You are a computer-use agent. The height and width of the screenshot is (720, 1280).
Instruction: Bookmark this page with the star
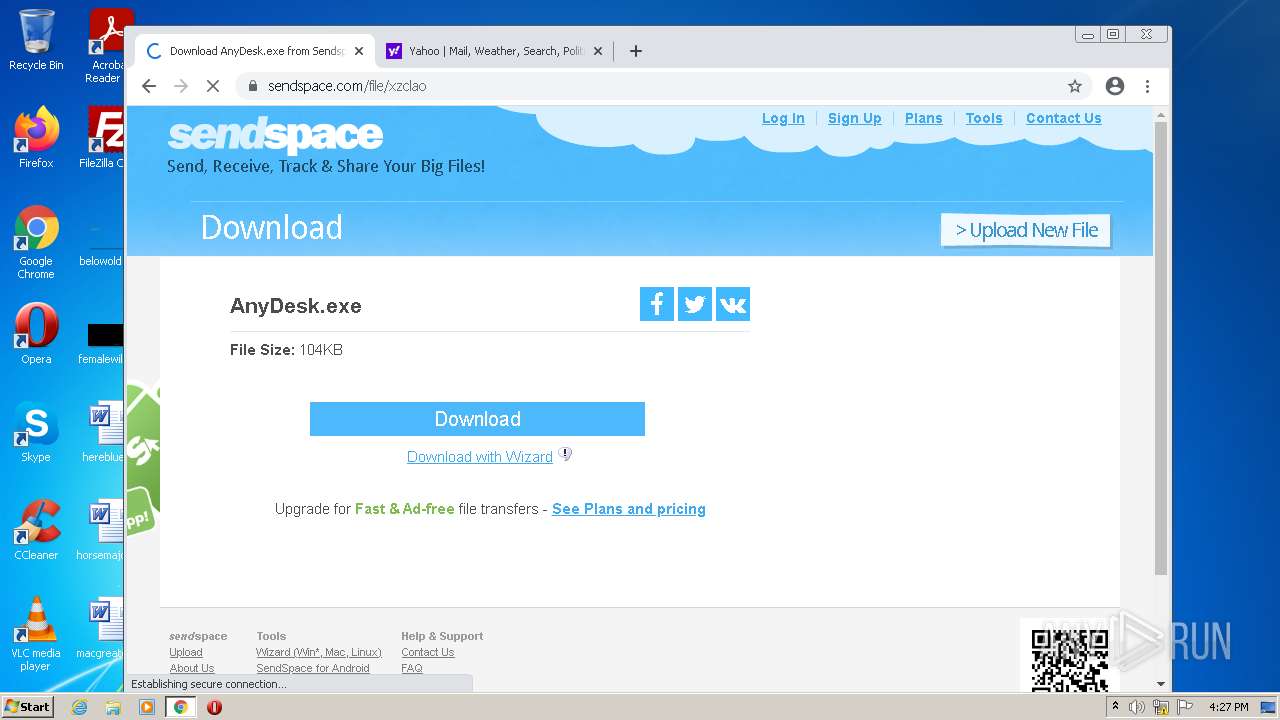pos(1075,86)
